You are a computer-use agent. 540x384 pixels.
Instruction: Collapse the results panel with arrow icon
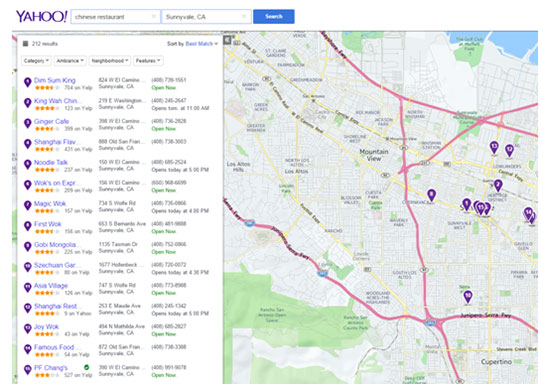[227, 40]
